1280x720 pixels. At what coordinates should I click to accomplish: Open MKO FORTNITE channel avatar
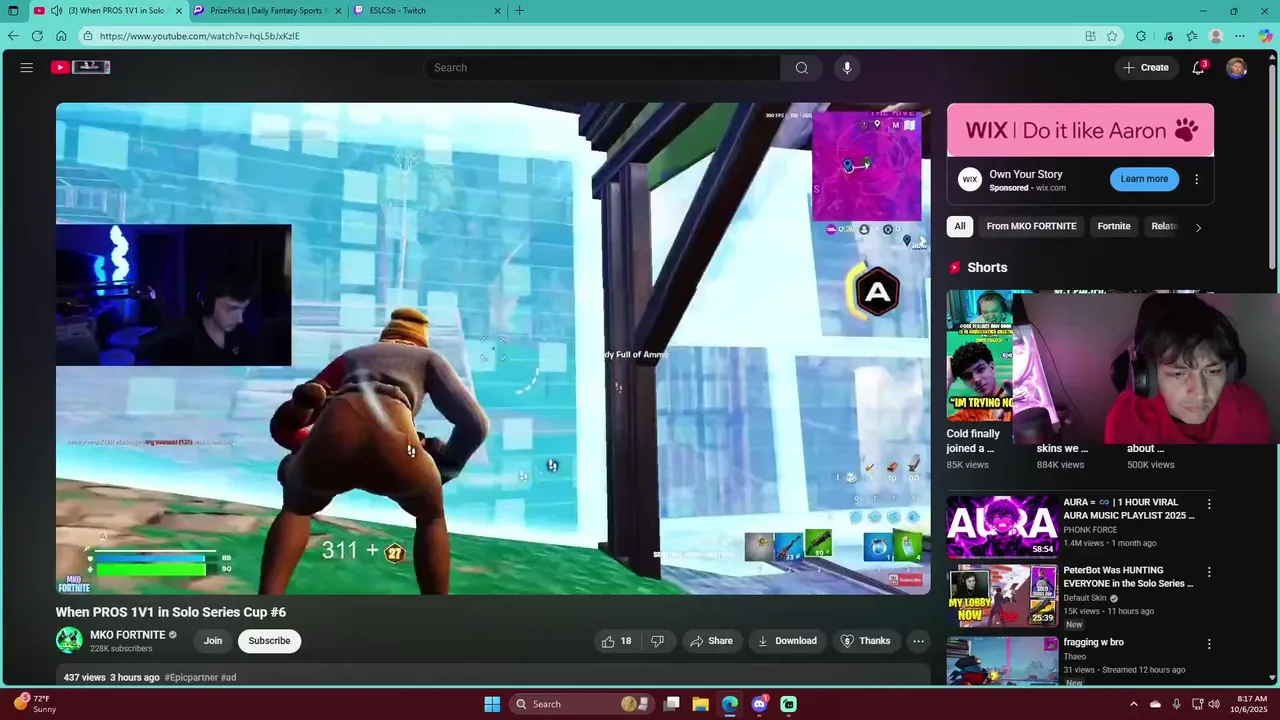click(x=69, y=641)
